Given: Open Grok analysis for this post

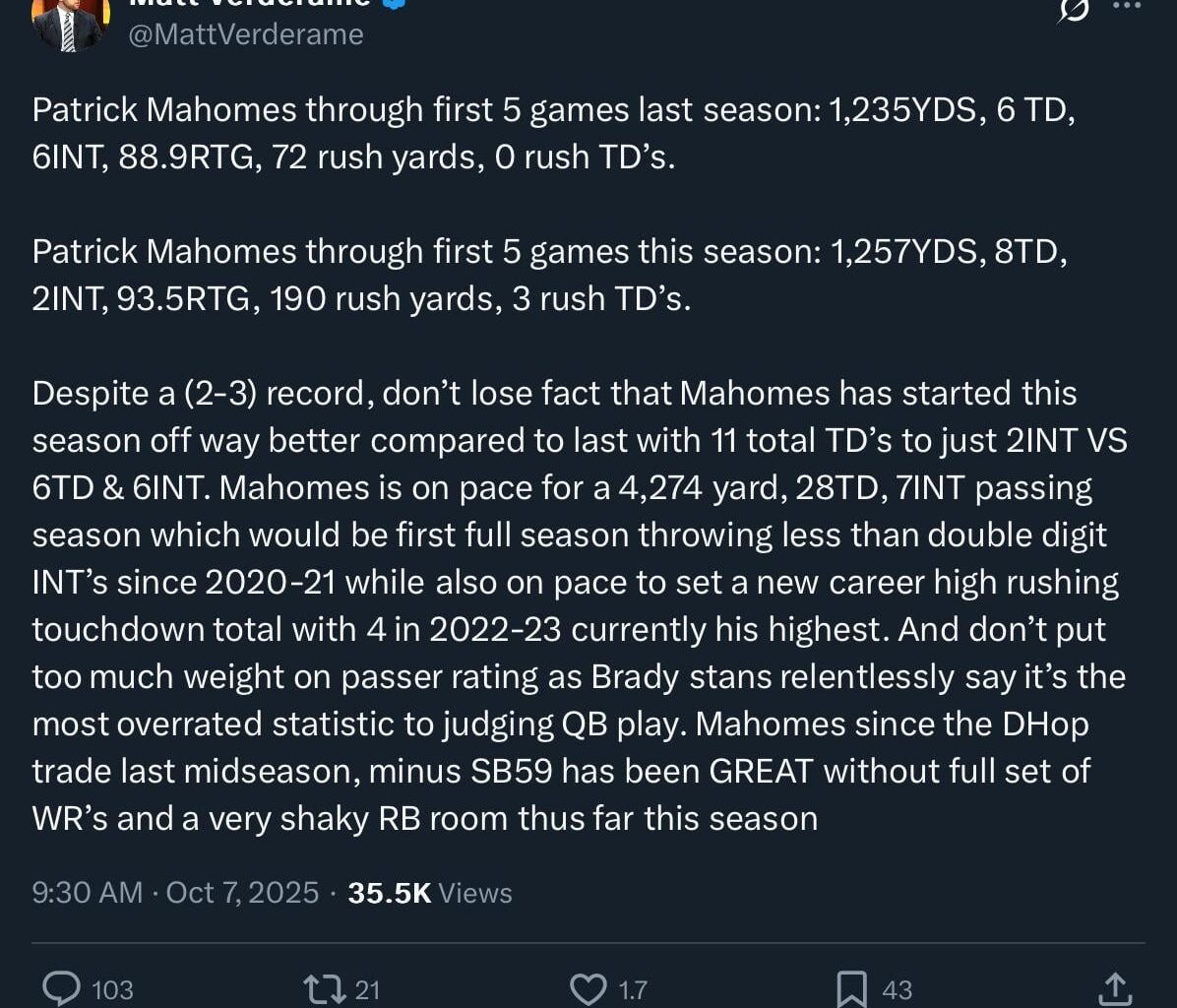Looking at the screenshot, I should [1073, 12].
